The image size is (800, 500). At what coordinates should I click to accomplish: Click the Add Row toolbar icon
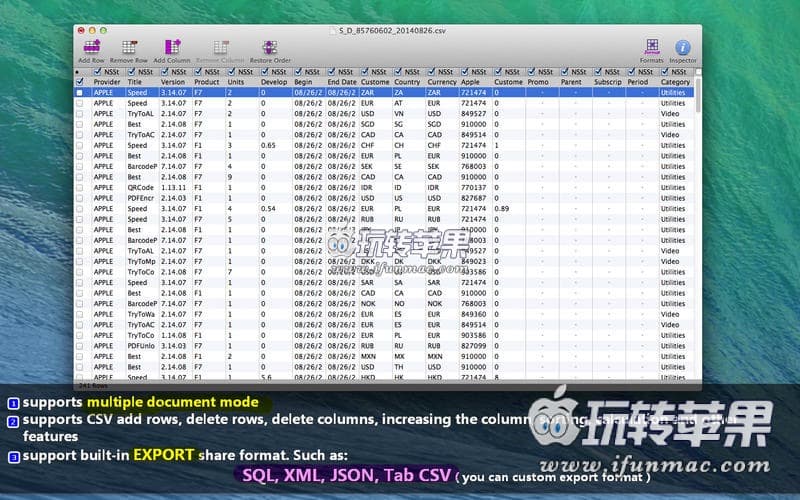click(x=92, y=47)
